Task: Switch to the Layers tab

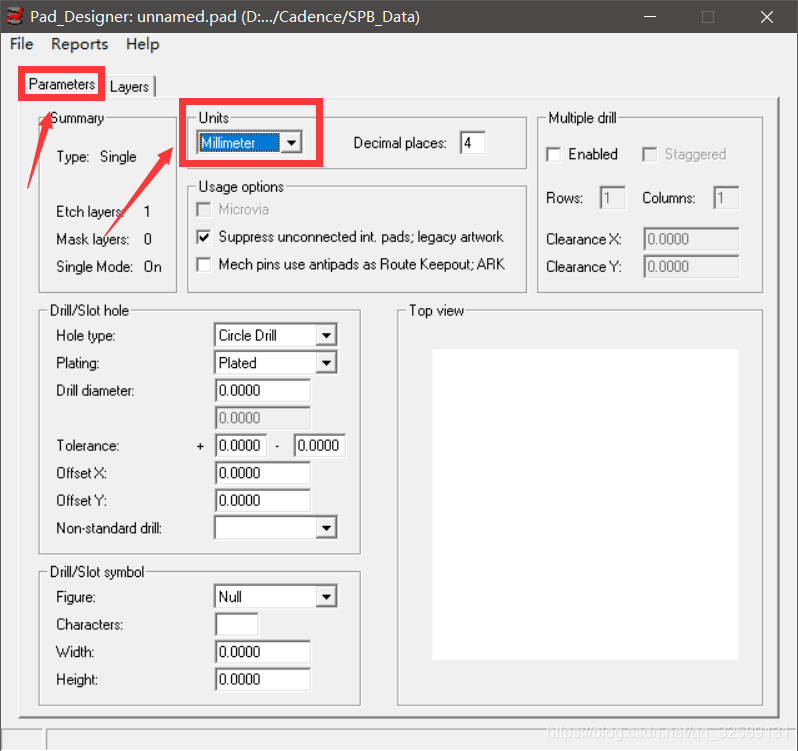Action: click(129, 86)
